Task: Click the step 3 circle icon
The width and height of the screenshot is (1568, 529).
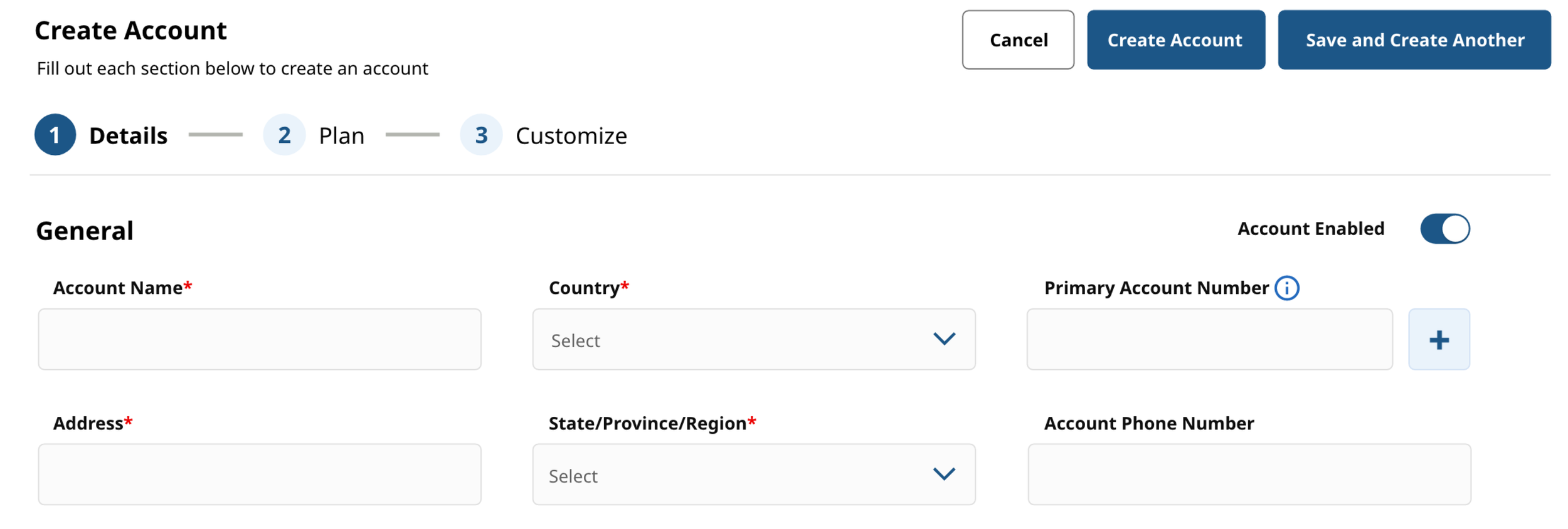Action: 481,135
